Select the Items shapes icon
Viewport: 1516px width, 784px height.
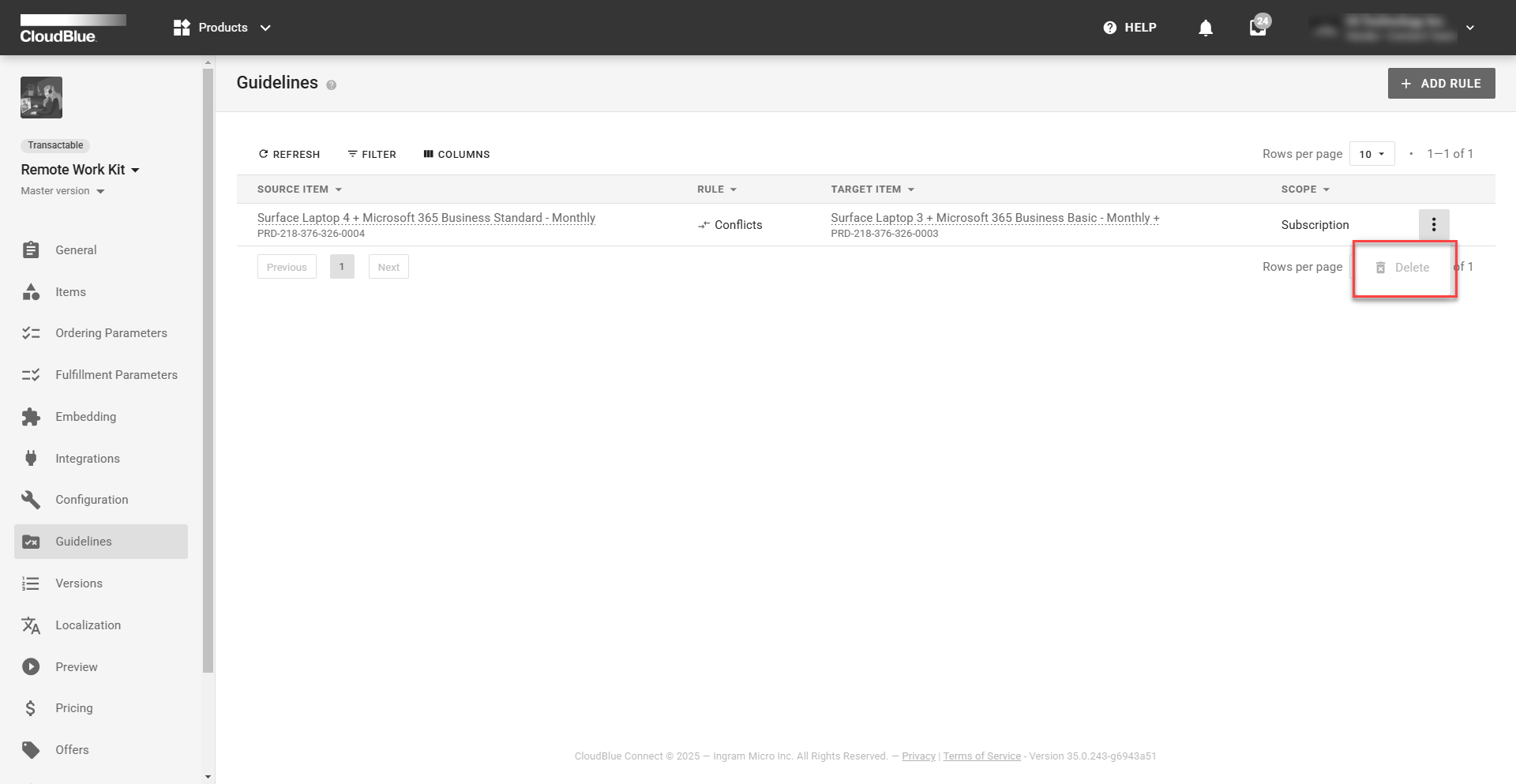[31, 292]
